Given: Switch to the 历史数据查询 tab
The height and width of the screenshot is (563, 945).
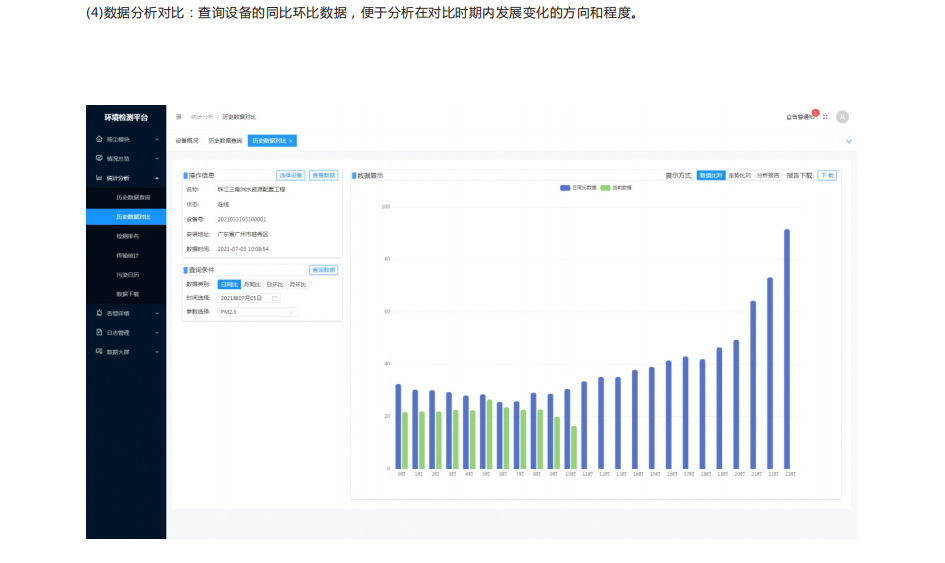Looking at the screenshot, I should pyautogui.click(x=225, y=141).
